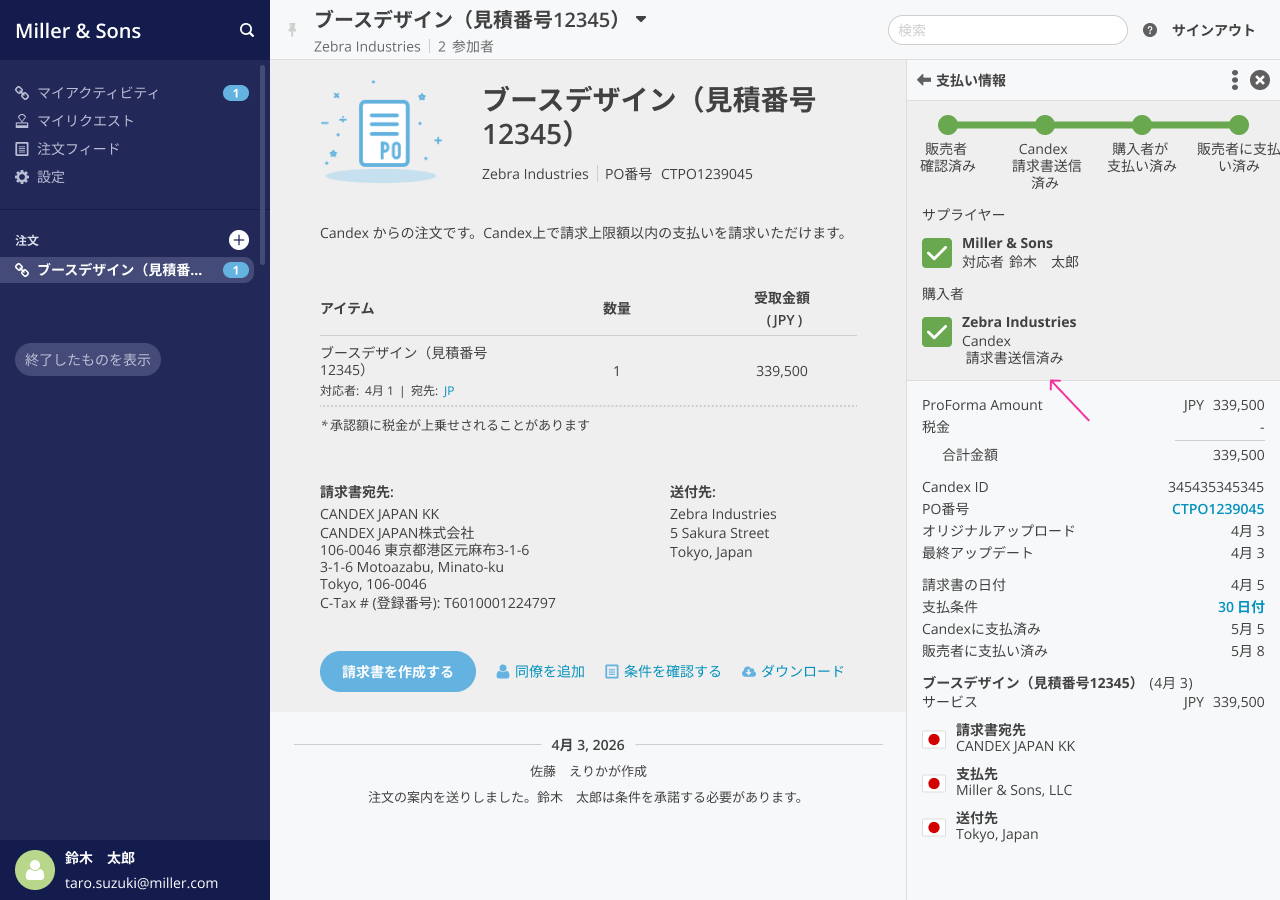Screen dimensions: 1280x900
Task: Click the Japan flag beside 請求書宛先
Action: click(x=934, y=739)
